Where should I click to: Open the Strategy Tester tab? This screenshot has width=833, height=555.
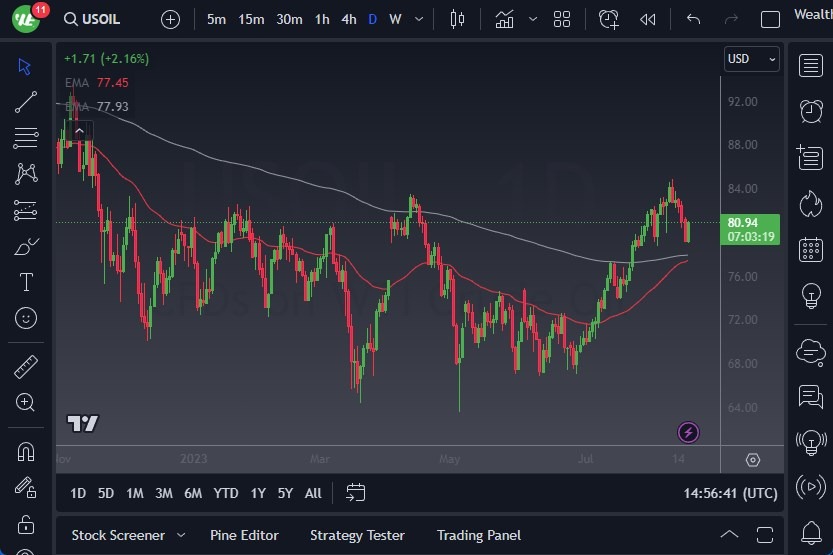coord(357,535)
